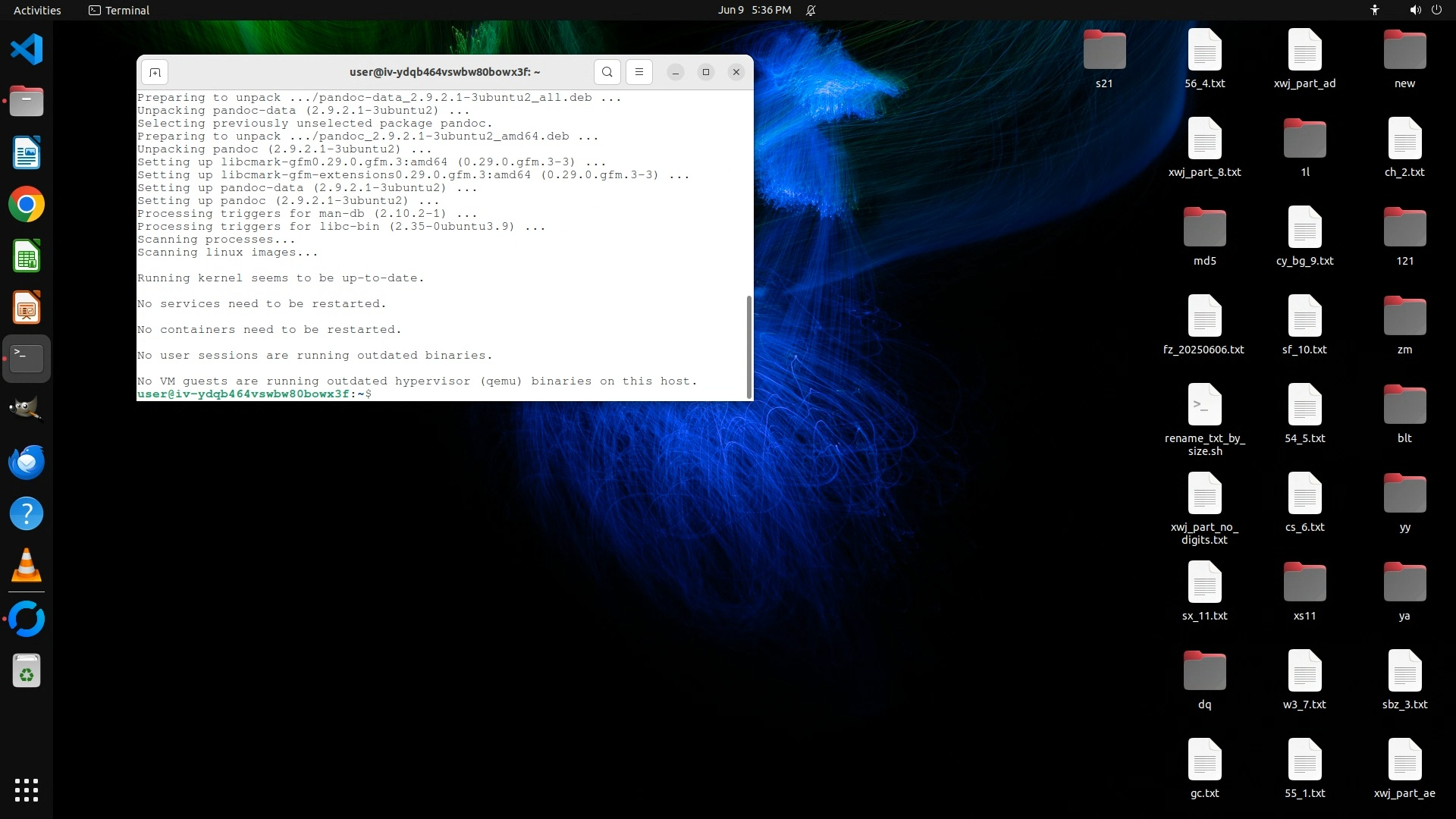Open Google Chrome from the dock
The image size is (1456, 819).
(x=27, y=205)
